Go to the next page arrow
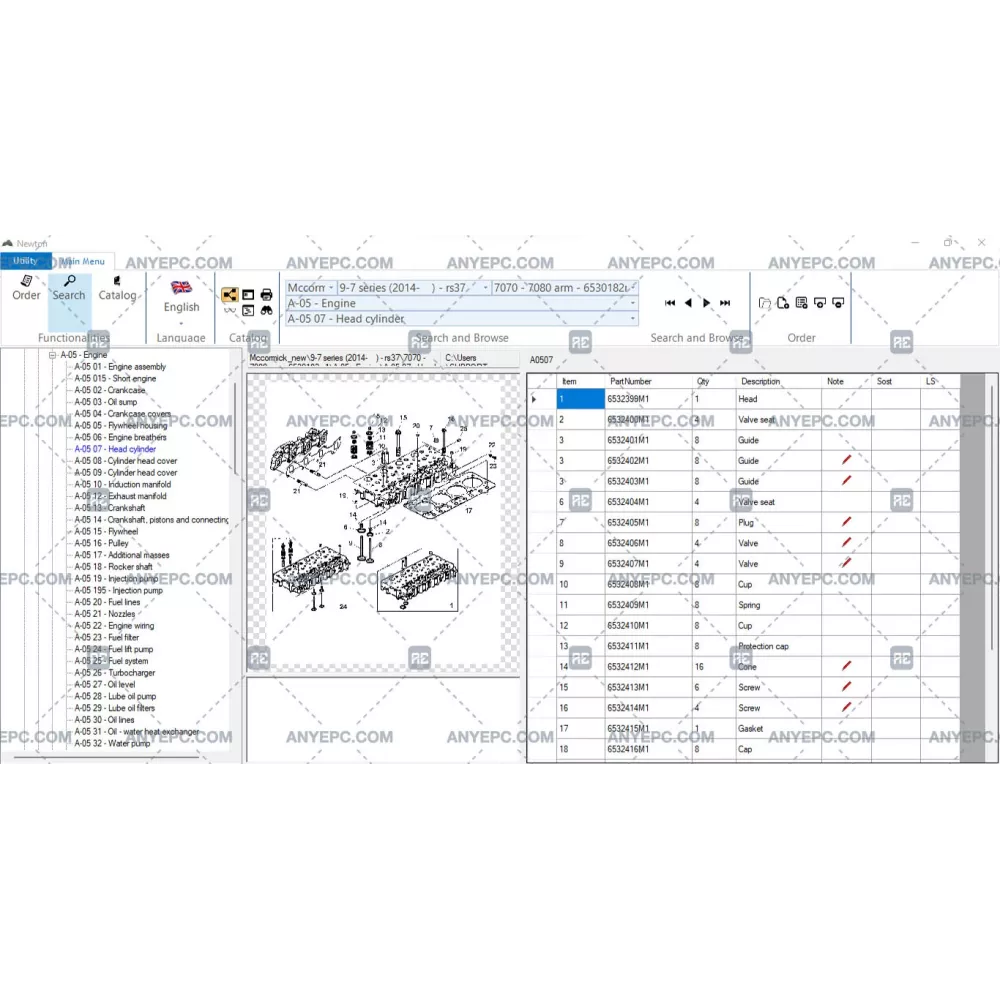This screenshot has width=1000, height=1000. (x=707, y=303)
